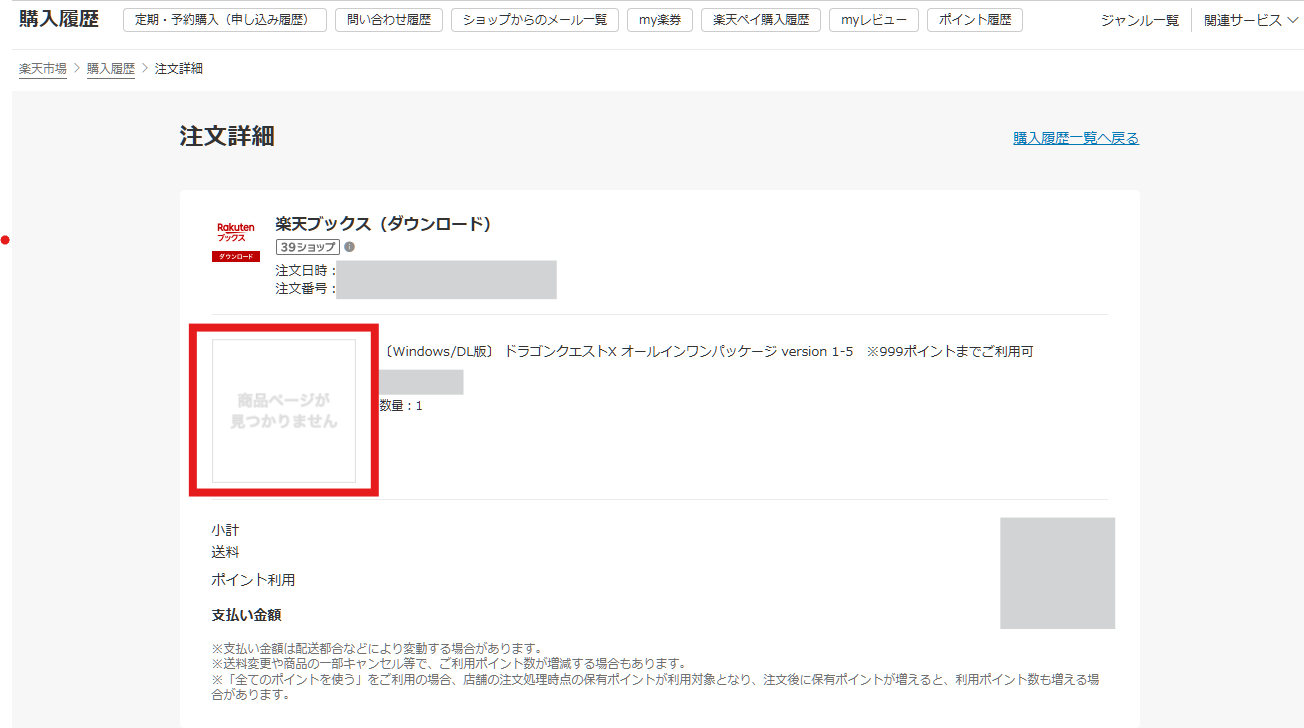
Task: Open the missing product image thumbnail
Action: 284,410
